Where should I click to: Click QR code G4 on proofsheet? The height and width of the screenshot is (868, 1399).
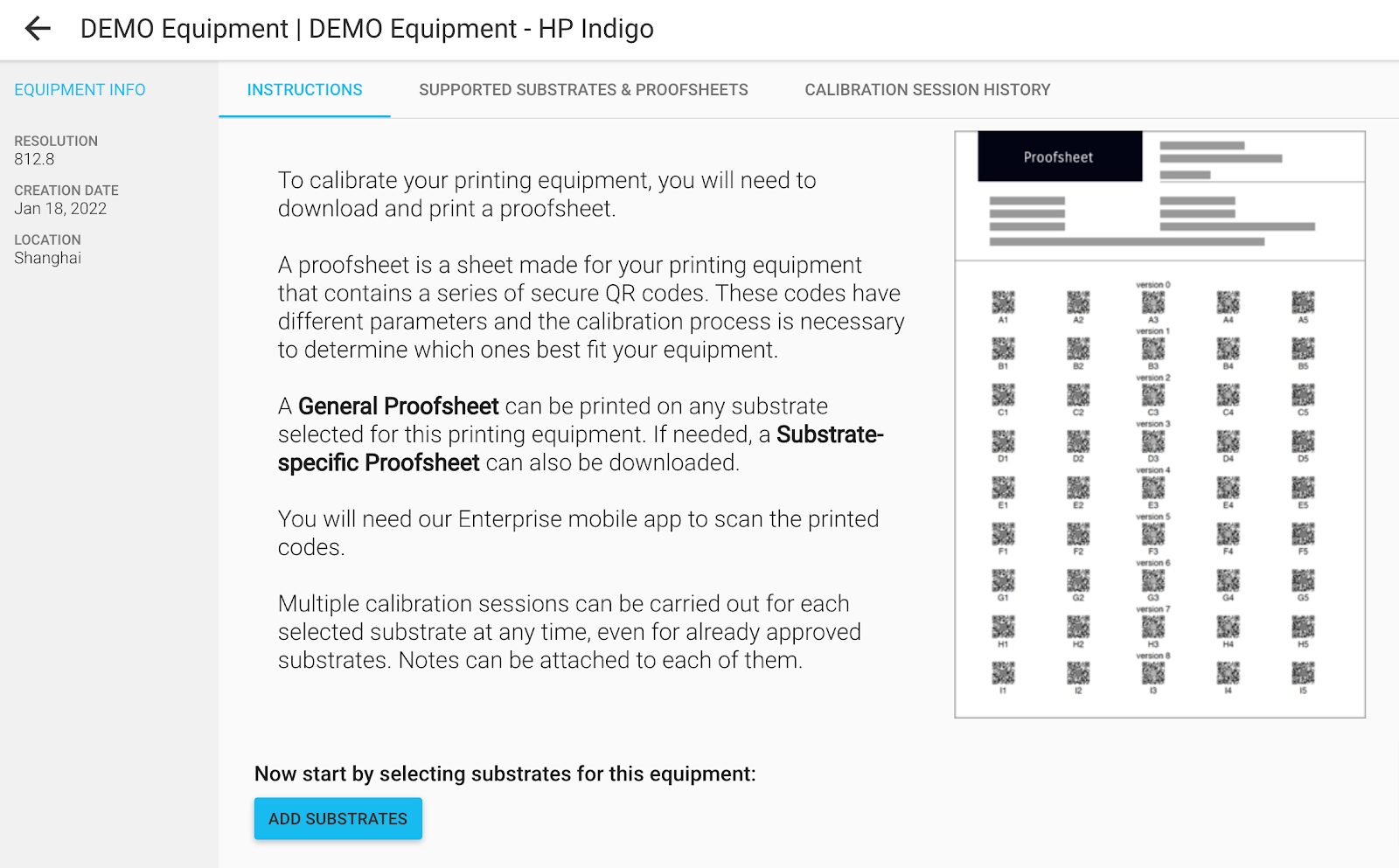coord(1228,580)
